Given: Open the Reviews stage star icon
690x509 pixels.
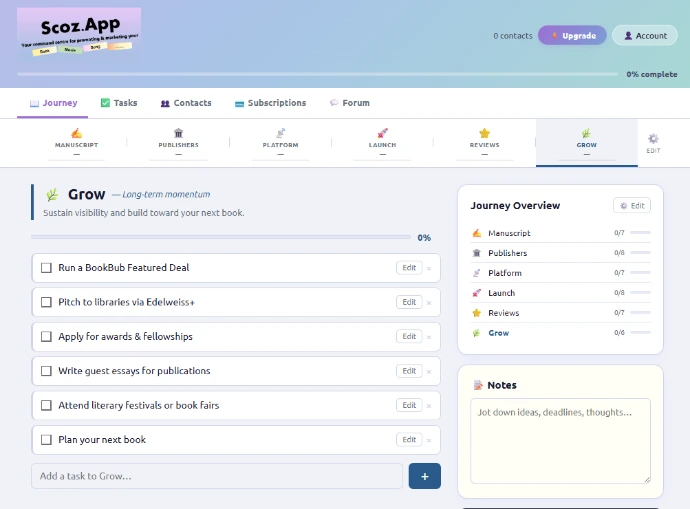Looking at the screenshot, I should (484, 133).
